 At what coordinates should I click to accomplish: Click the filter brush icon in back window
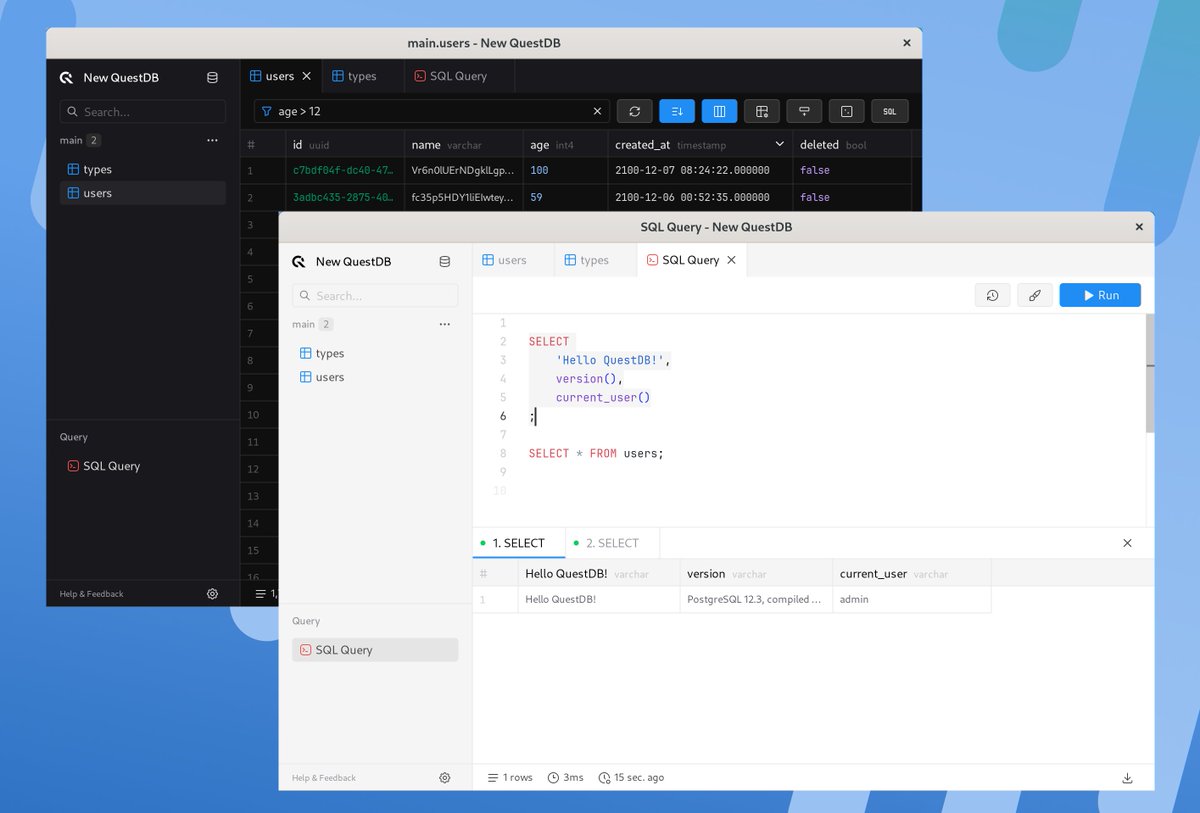pos(804,111)
